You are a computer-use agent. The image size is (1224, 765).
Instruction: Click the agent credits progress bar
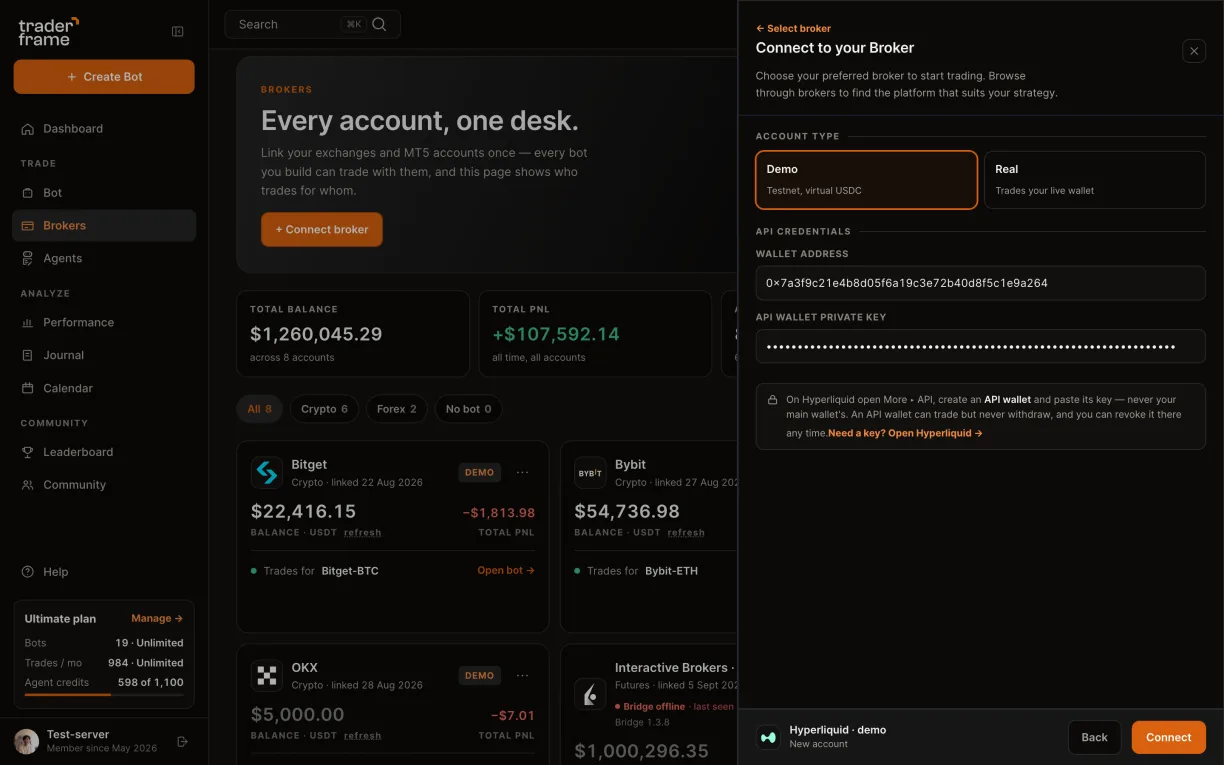coord(104,694)
